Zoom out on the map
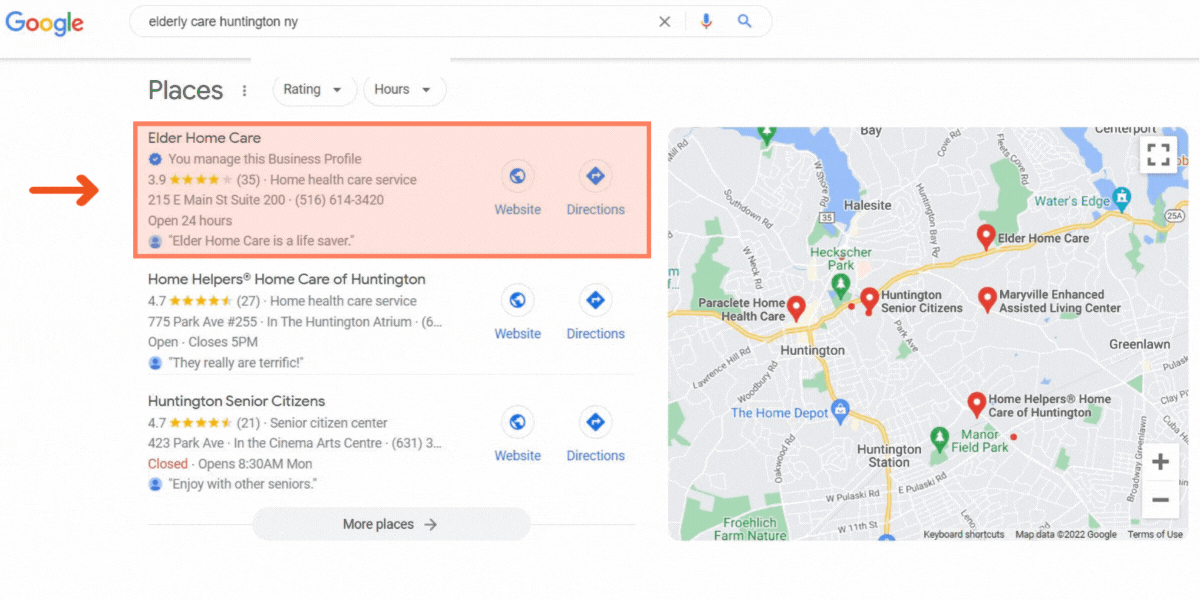This screenshot has width=1200, height=600. click(x=1160, y=499)
